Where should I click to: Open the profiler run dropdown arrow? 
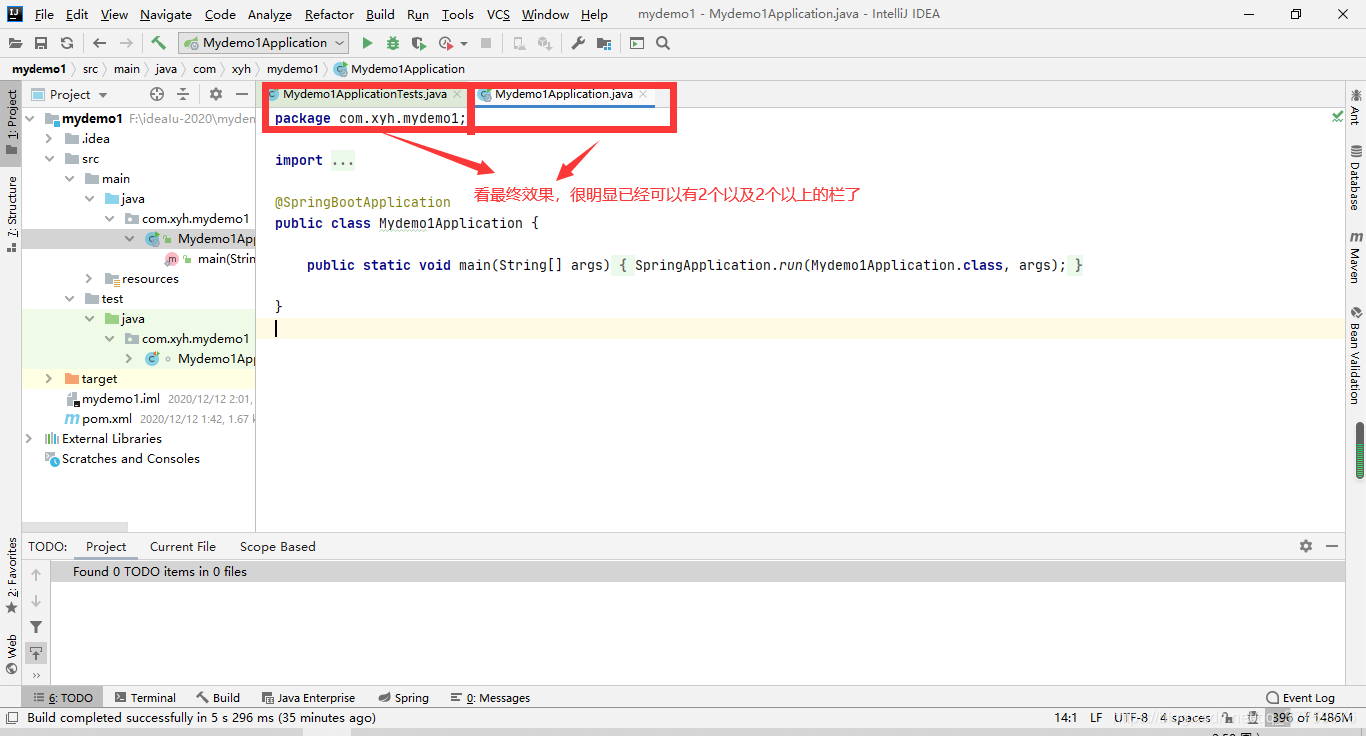(464, 44)
